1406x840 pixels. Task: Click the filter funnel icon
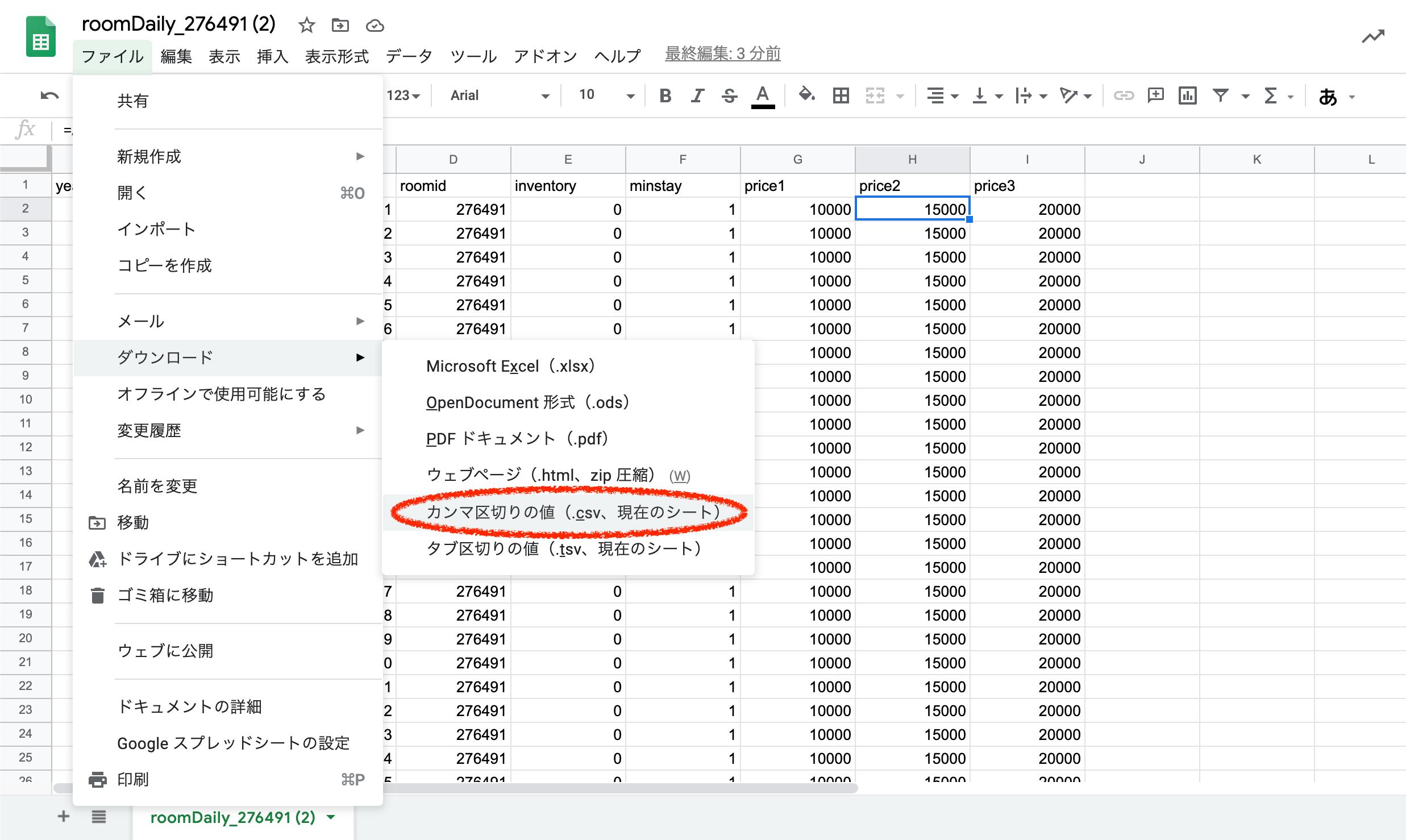[x=1220, y=95]
